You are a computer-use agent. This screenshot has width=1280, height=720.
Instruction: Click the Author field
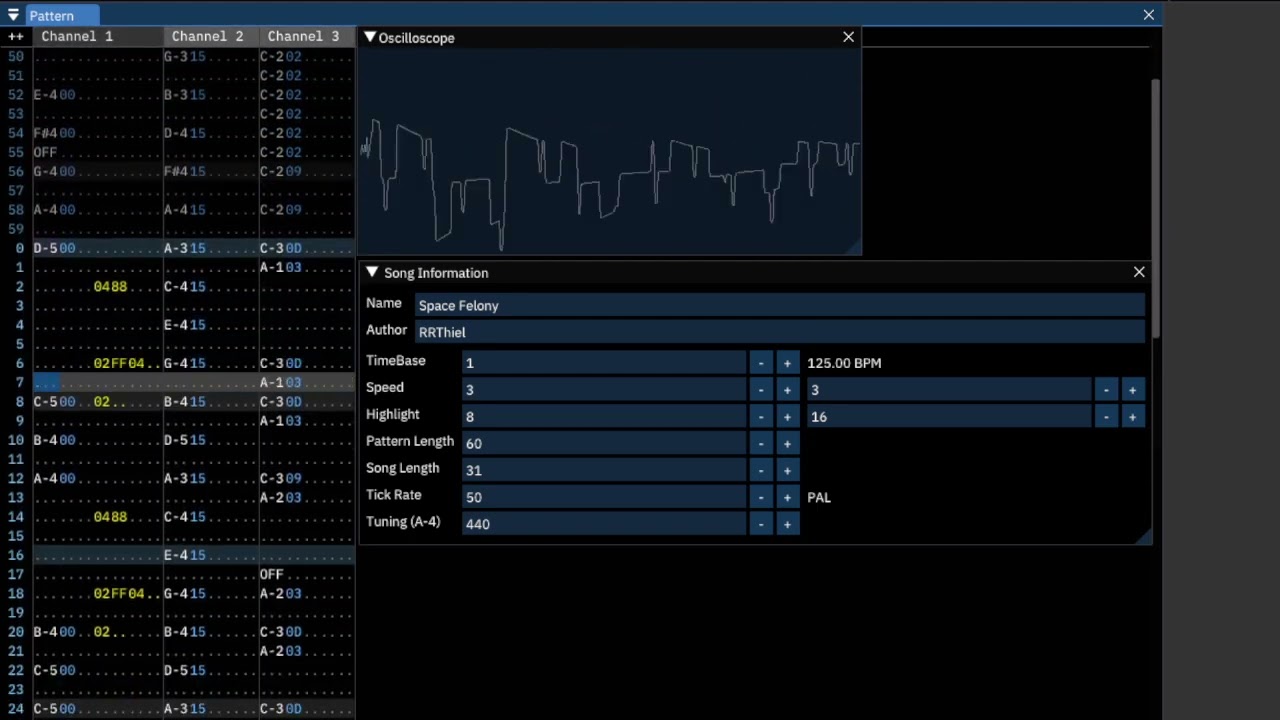(x=780, y=332)
